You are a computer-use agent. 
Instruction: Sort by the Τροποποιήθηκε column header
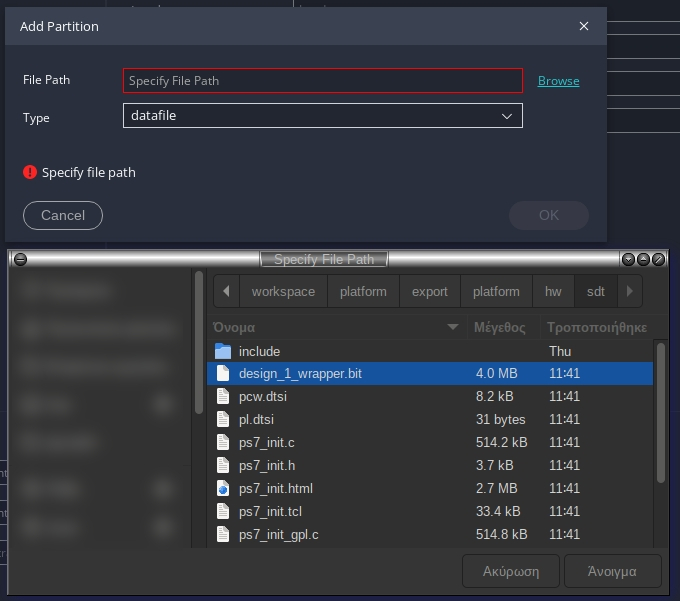pyautogui.click(x=597, y=327)
